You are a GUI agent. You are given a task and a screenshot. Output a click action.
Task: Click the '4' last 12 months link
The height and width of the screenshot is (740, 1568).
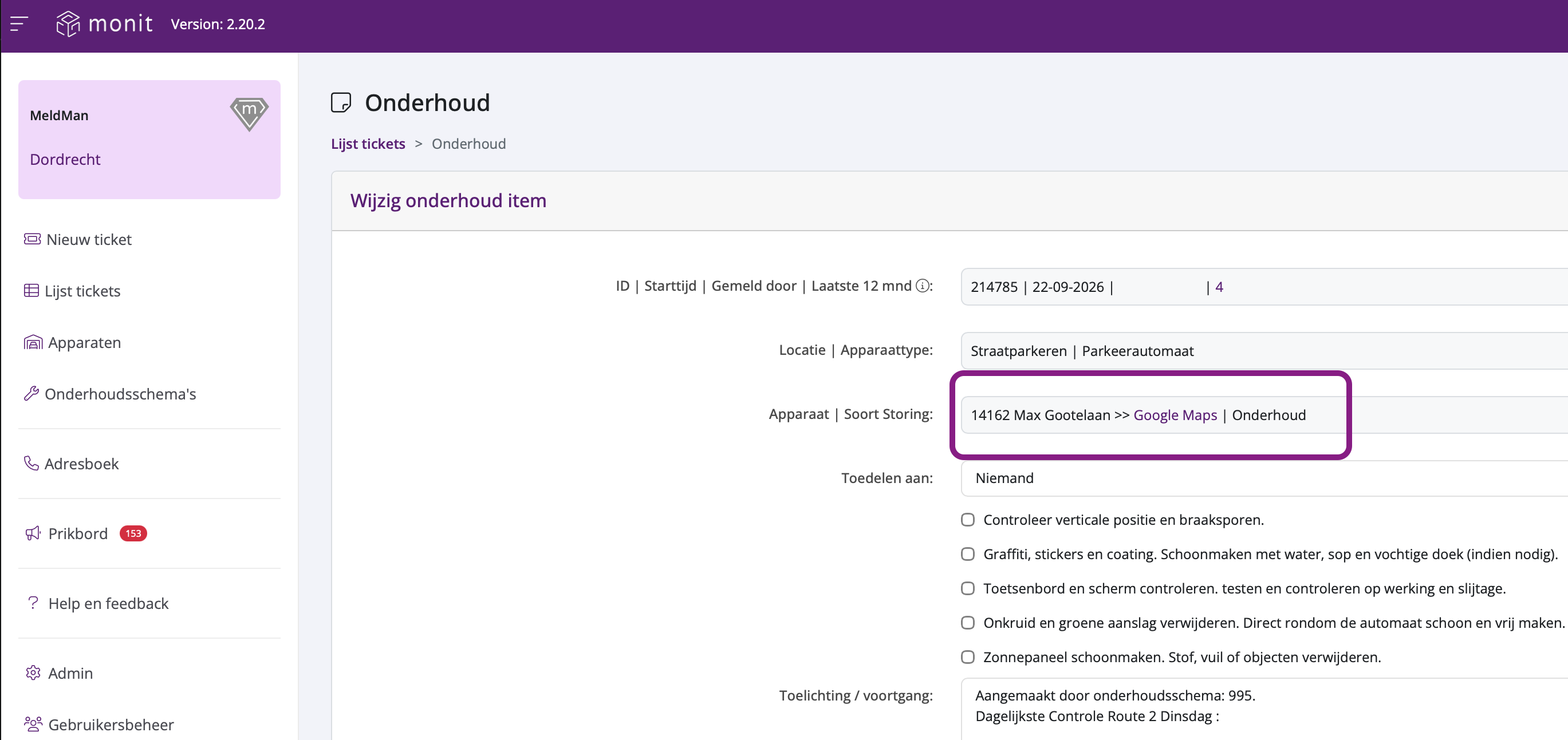pyautogui.click(x=1219, y=287)
